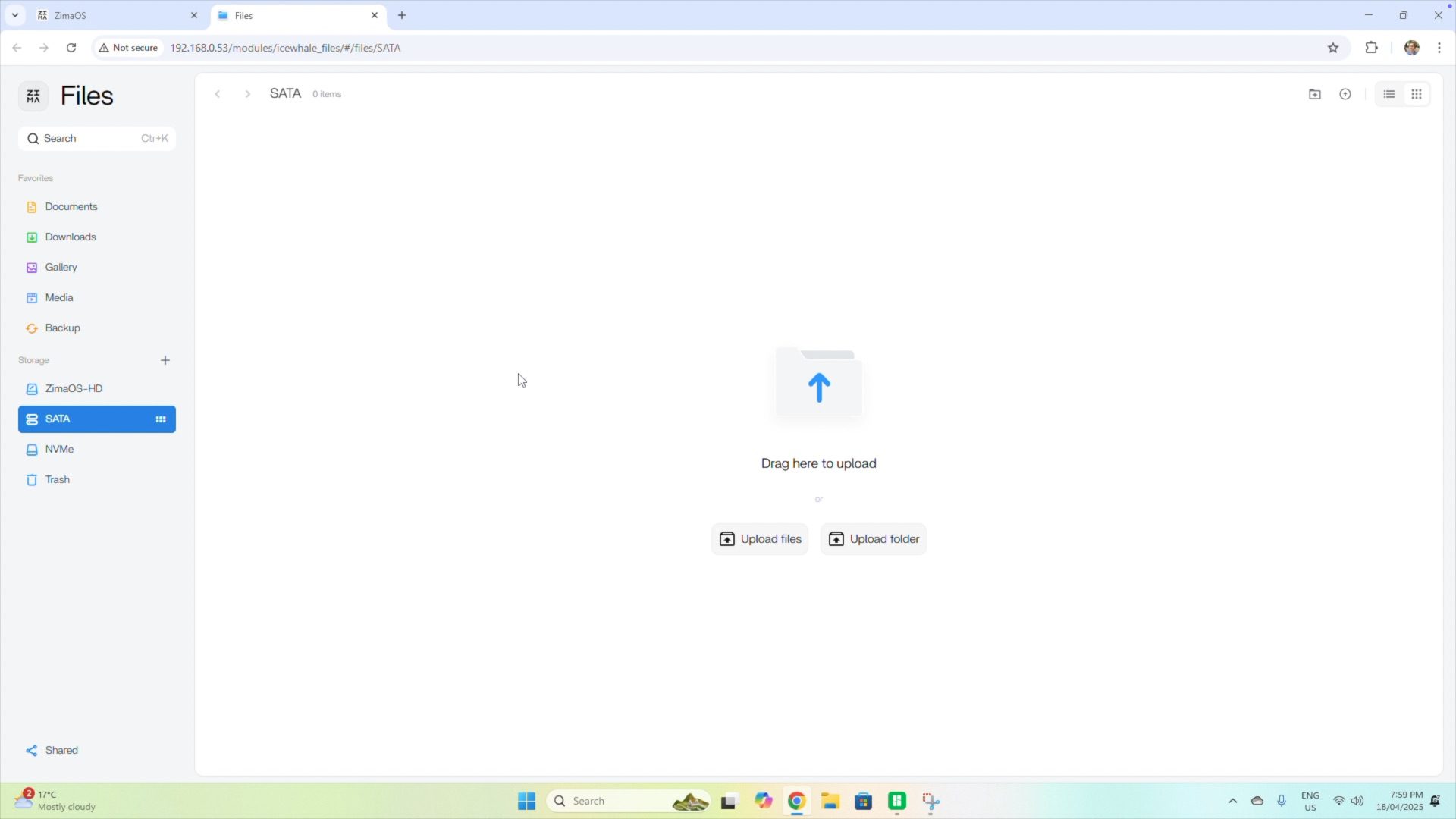1456x819 pixels.
Task: Open the Backup sidebar item
Action: [x=62, y=328]
